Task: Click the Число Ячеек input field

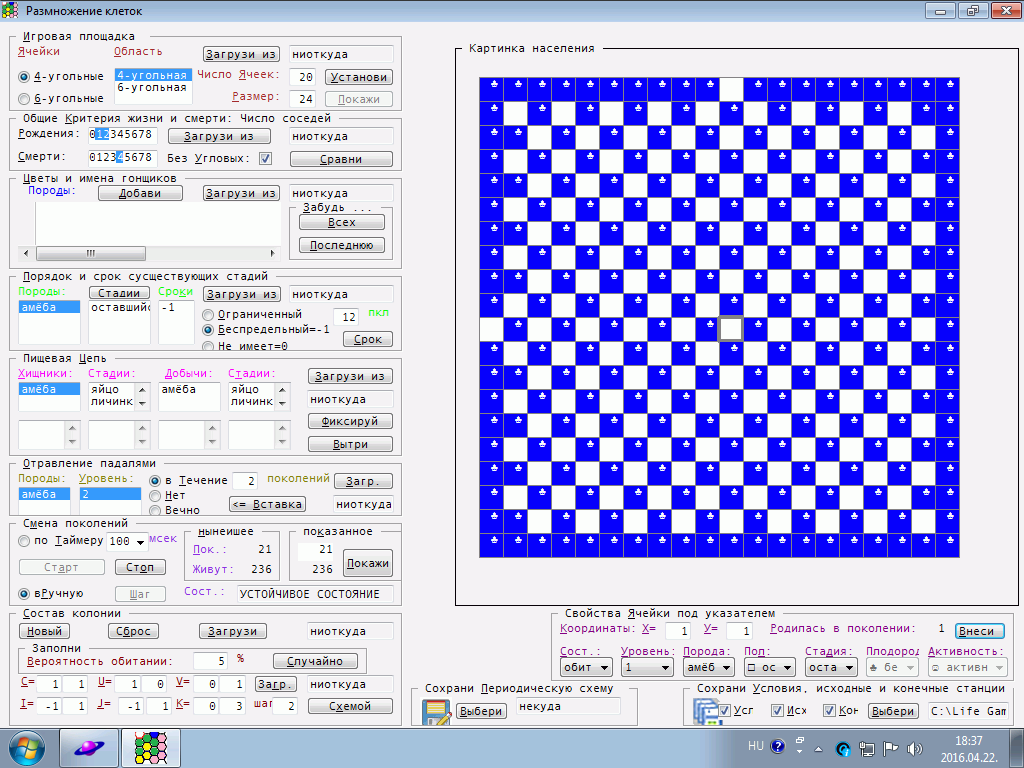Action: [x=303, y=77]
